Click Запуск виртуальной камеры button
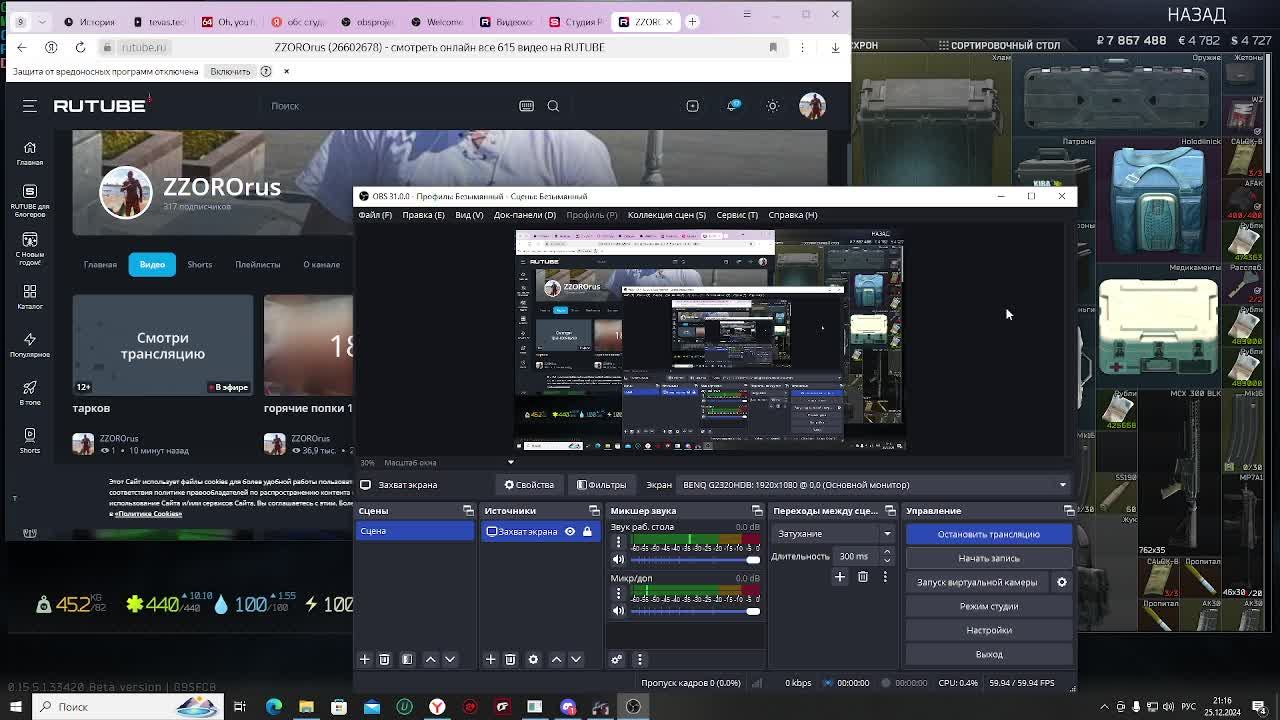This screenshot has height=720, width=1280. 977,582
